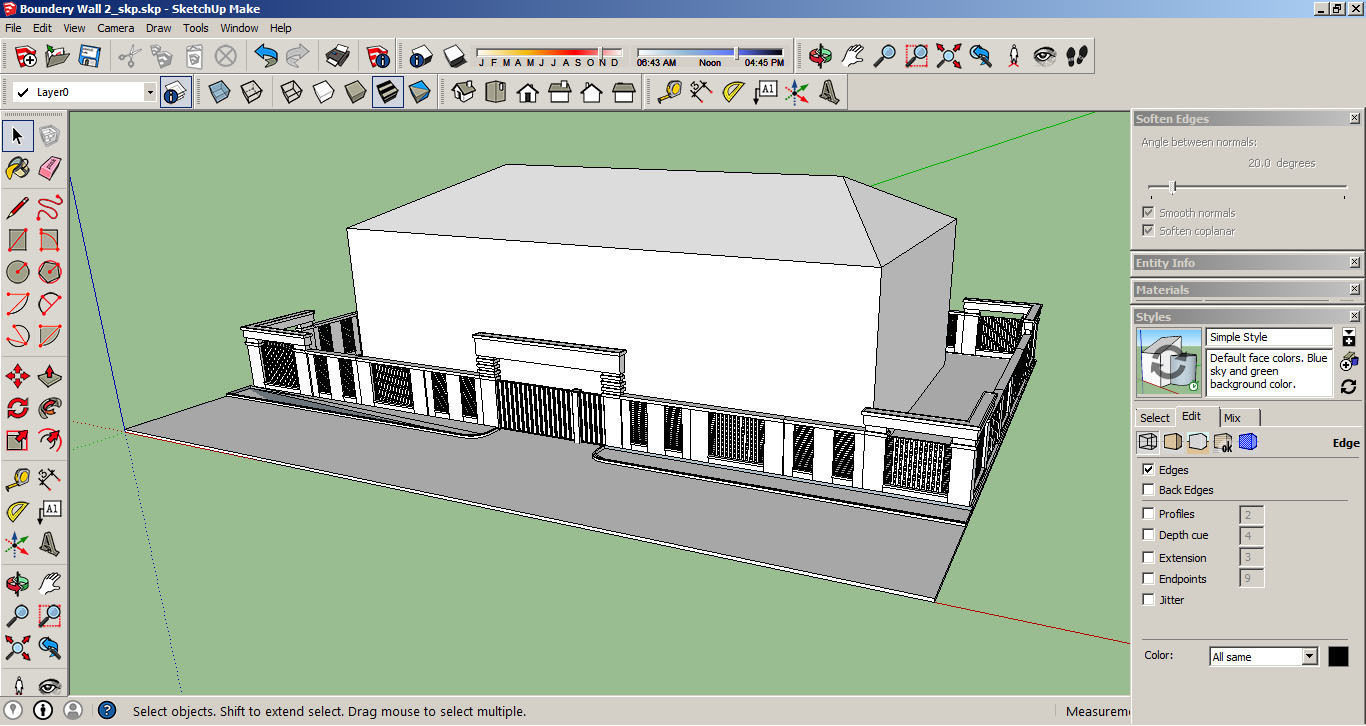Screen dimensions: 1366x726
Task: Select the Circle drawing tool
Action: pos(18,271)
